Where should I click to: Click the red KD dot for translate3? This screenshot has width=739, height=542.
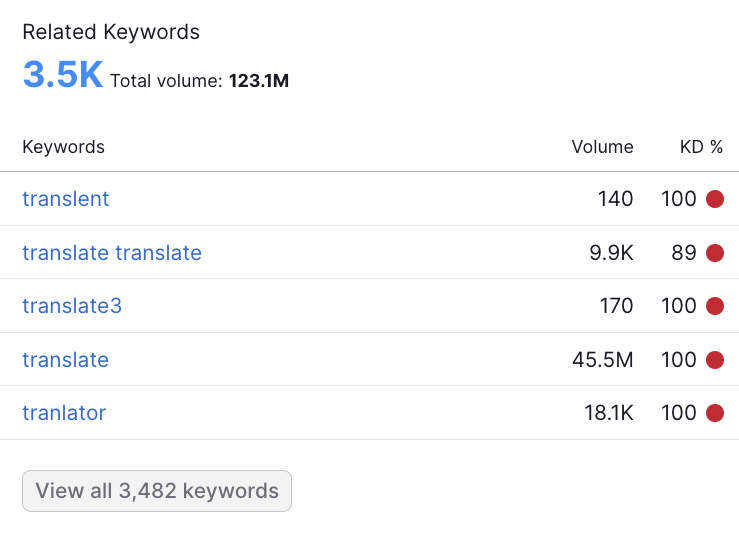tap(714, 306)
